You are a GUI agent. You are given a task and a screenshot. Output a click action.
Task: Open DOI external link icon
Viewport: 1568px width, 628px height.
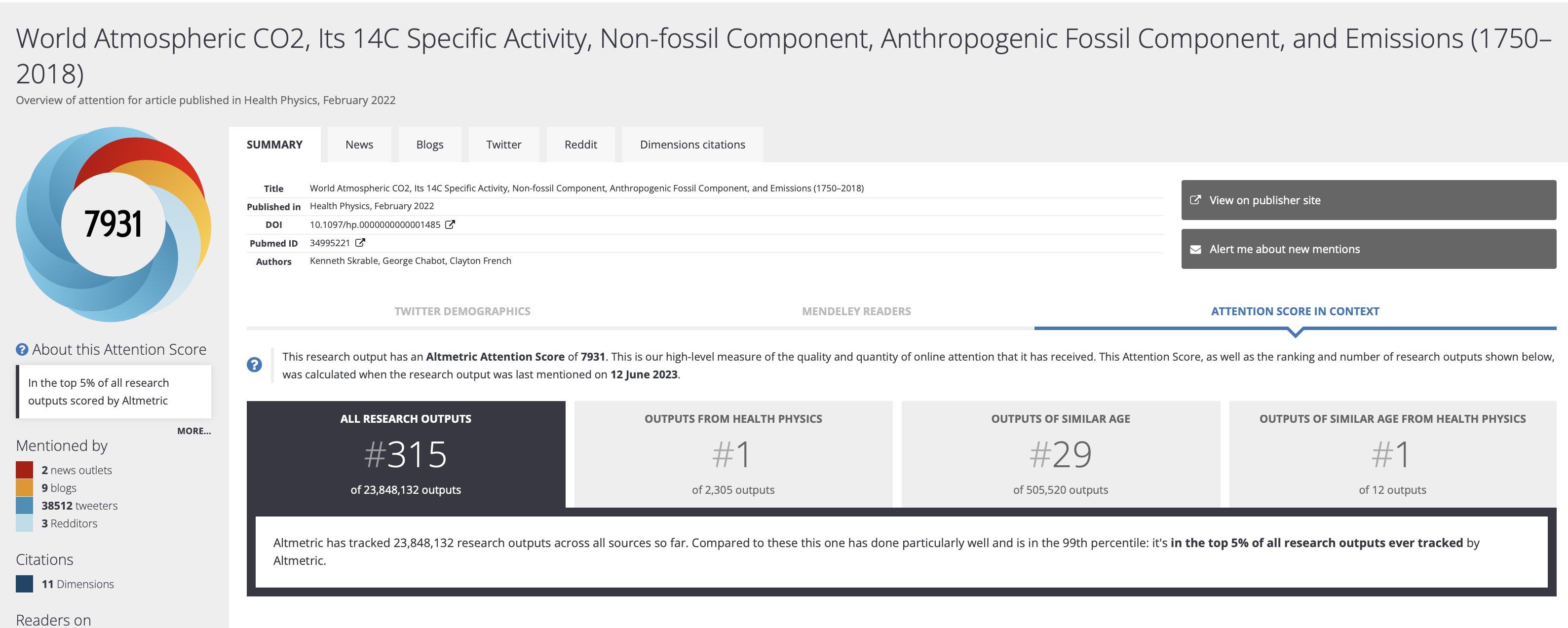tap(450, 224)
